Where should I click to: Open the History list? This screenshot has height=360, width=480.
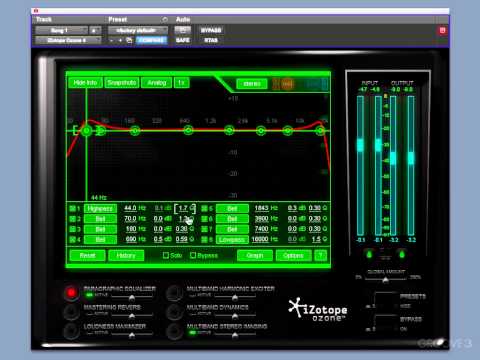pos(126,256)
